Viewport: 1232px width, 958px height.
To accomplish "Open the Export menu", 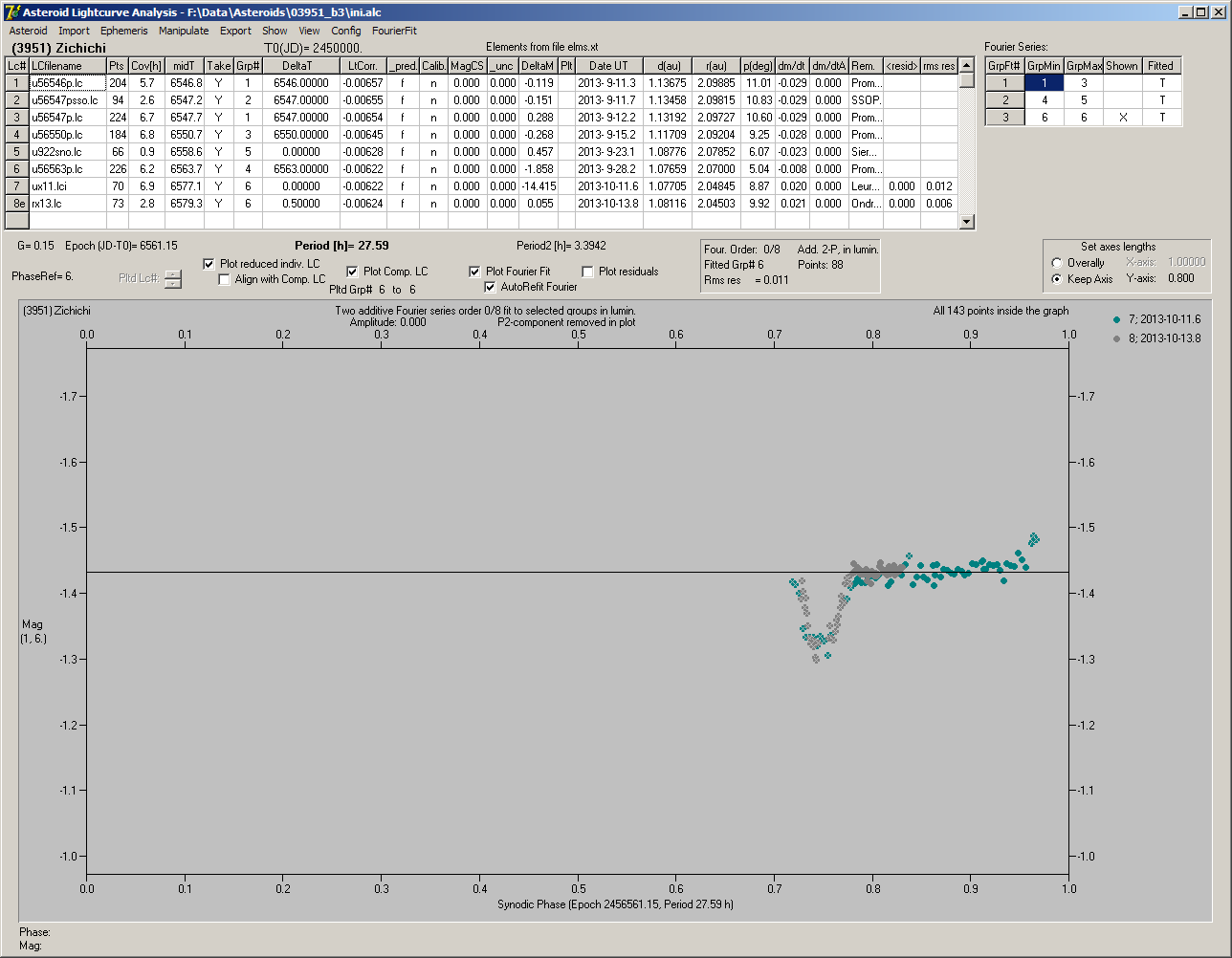I will click(x=235, y=31).
